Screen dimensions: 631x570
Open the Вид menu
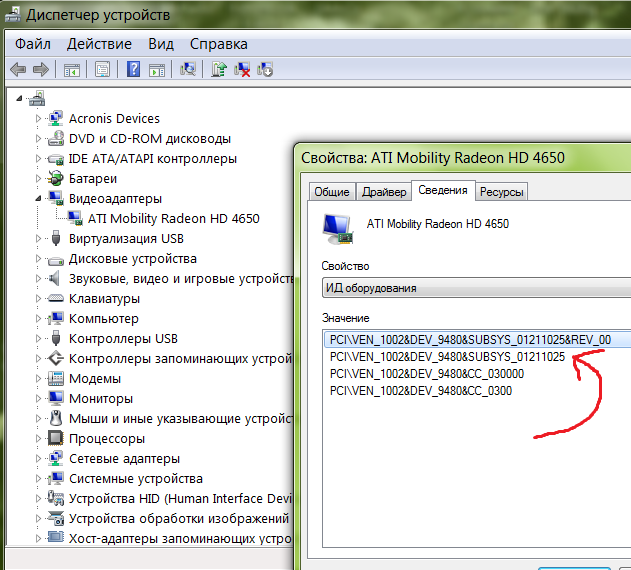click(x=161, y=44)
